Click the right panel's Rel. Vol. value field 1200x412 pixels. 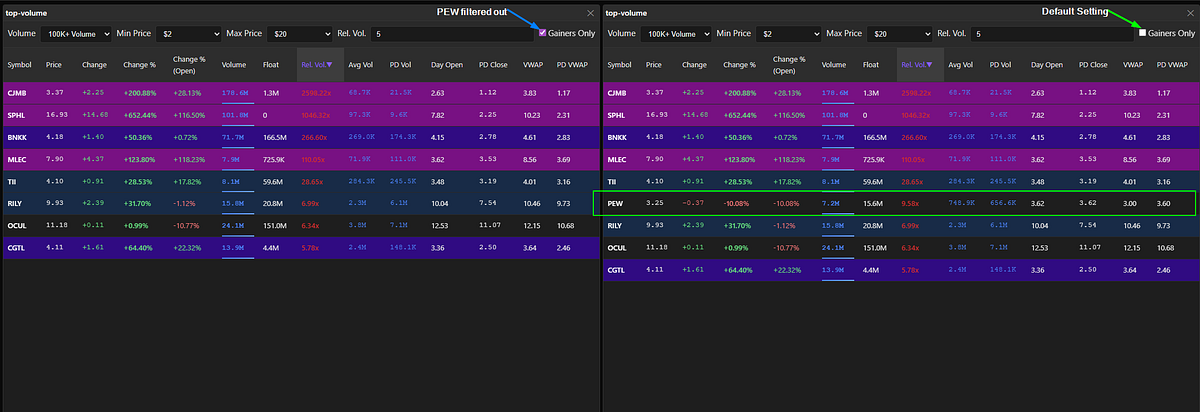coord(1050,33)
